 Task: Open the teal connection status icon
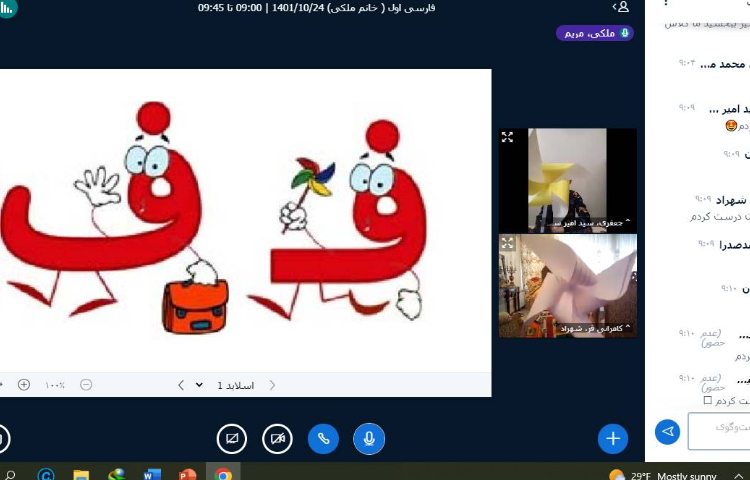[x=7, y=7]
